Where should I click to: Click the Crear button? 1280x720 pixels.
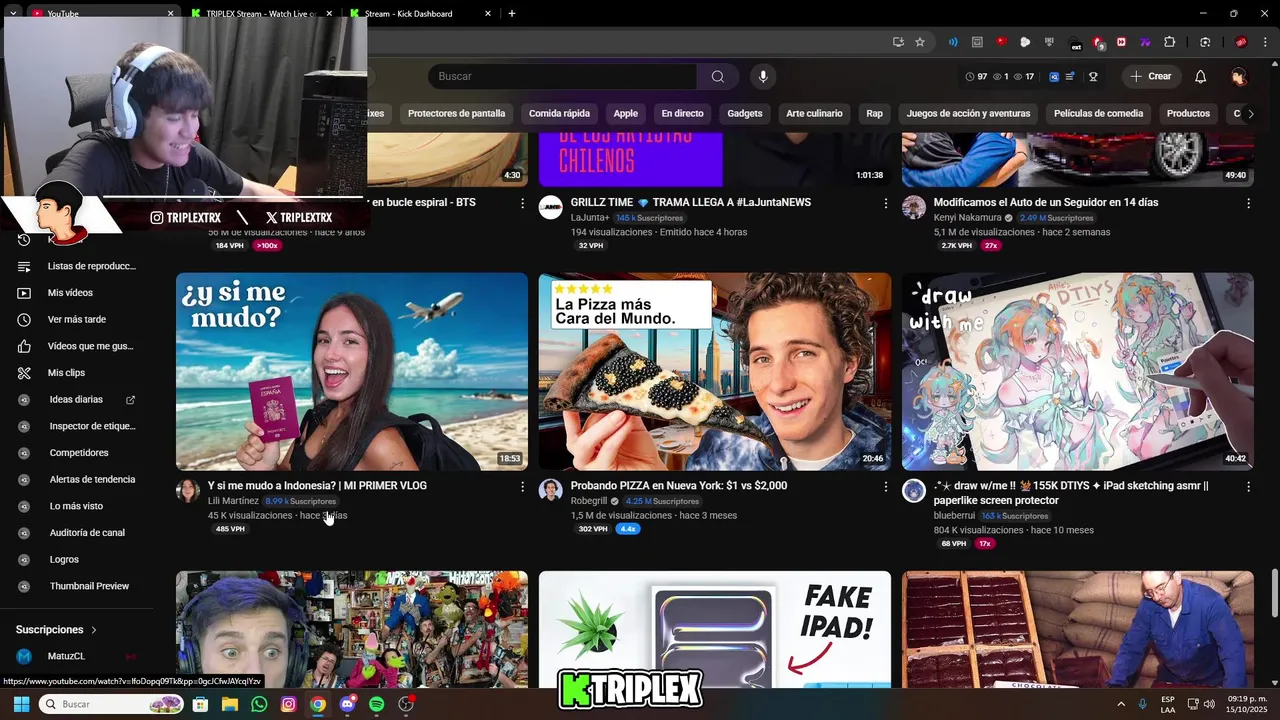tap(1151, 76)
